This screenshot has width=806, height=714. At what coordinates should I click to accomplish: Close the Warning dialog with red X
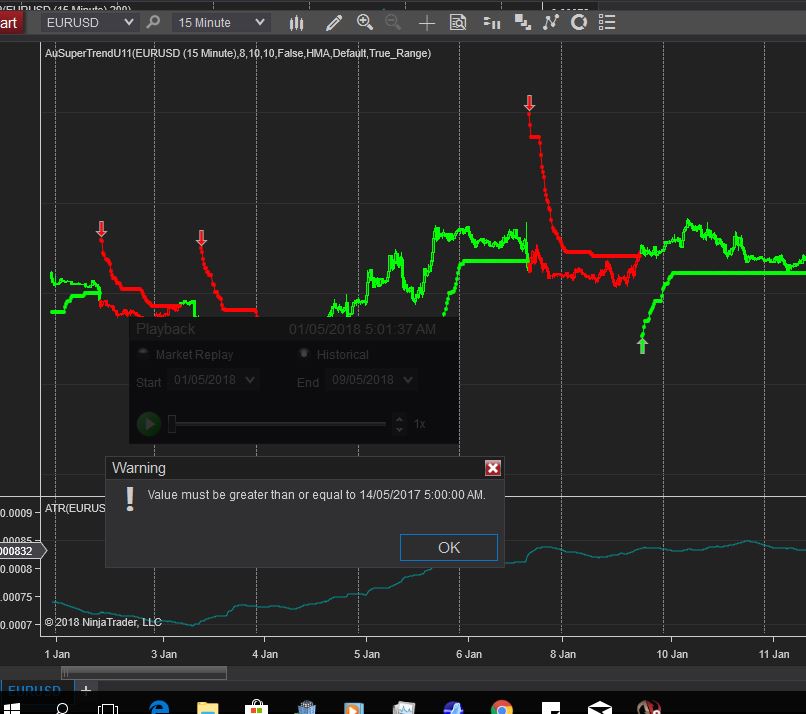click(492, 468)
